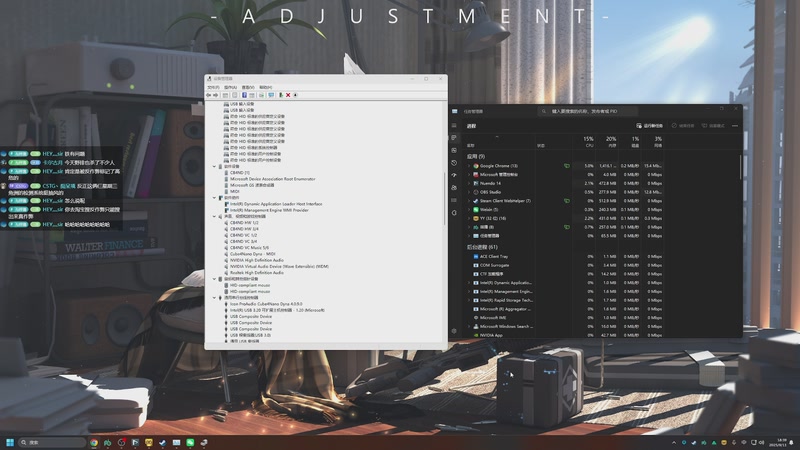Image resolution: width=800 pixels, height=450 pixels.
Task: Sort processes by the Memory 20% column header
Action: [x=608, y=142]
